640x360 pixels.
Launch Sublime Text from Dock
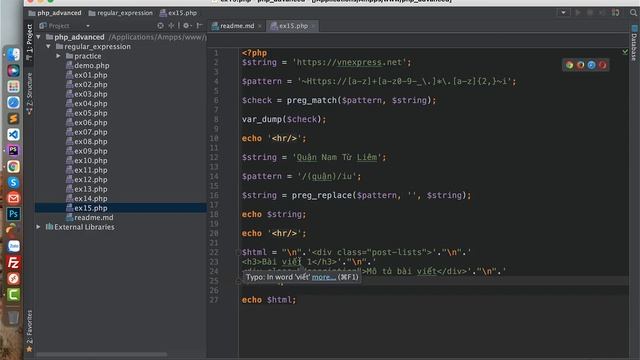13,118
